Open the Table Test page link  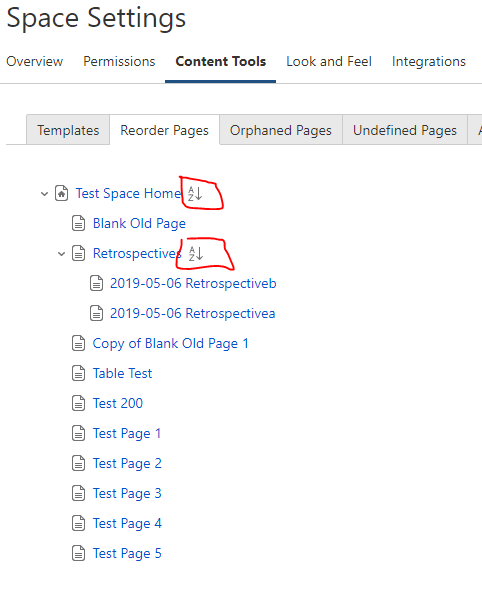122,373
